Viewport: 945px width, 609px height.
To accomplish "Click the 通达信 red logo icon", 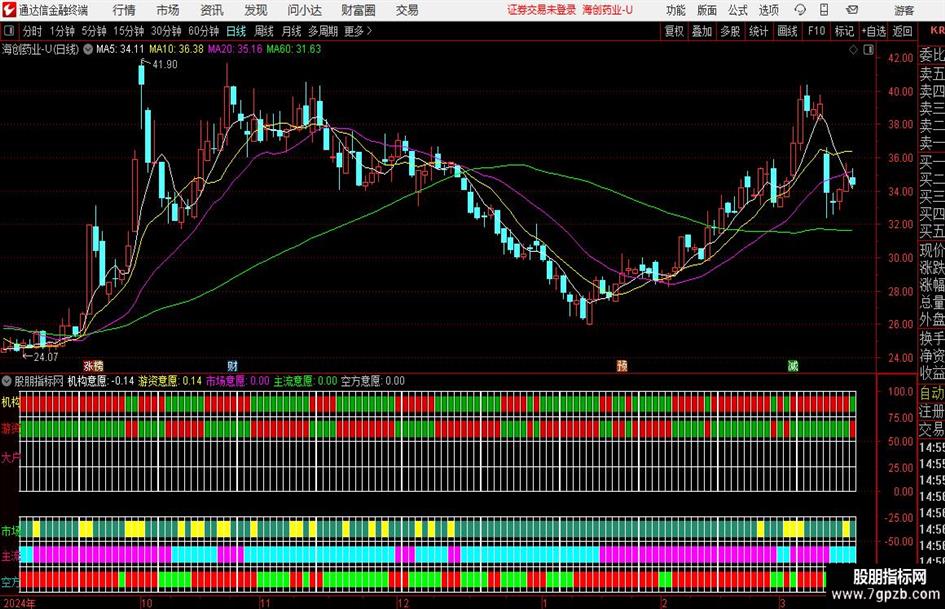I will pyautogui.click(x=10, y=10).
